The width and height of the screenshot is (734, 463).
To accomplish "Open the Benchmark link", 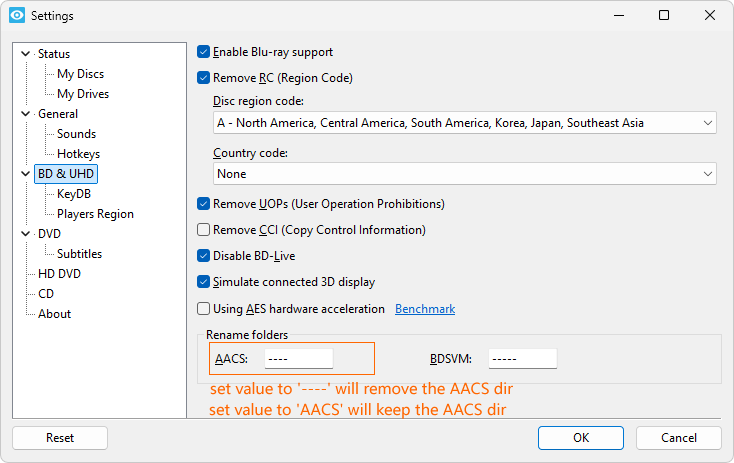I will pyautogui.click(x=425, y=309).
